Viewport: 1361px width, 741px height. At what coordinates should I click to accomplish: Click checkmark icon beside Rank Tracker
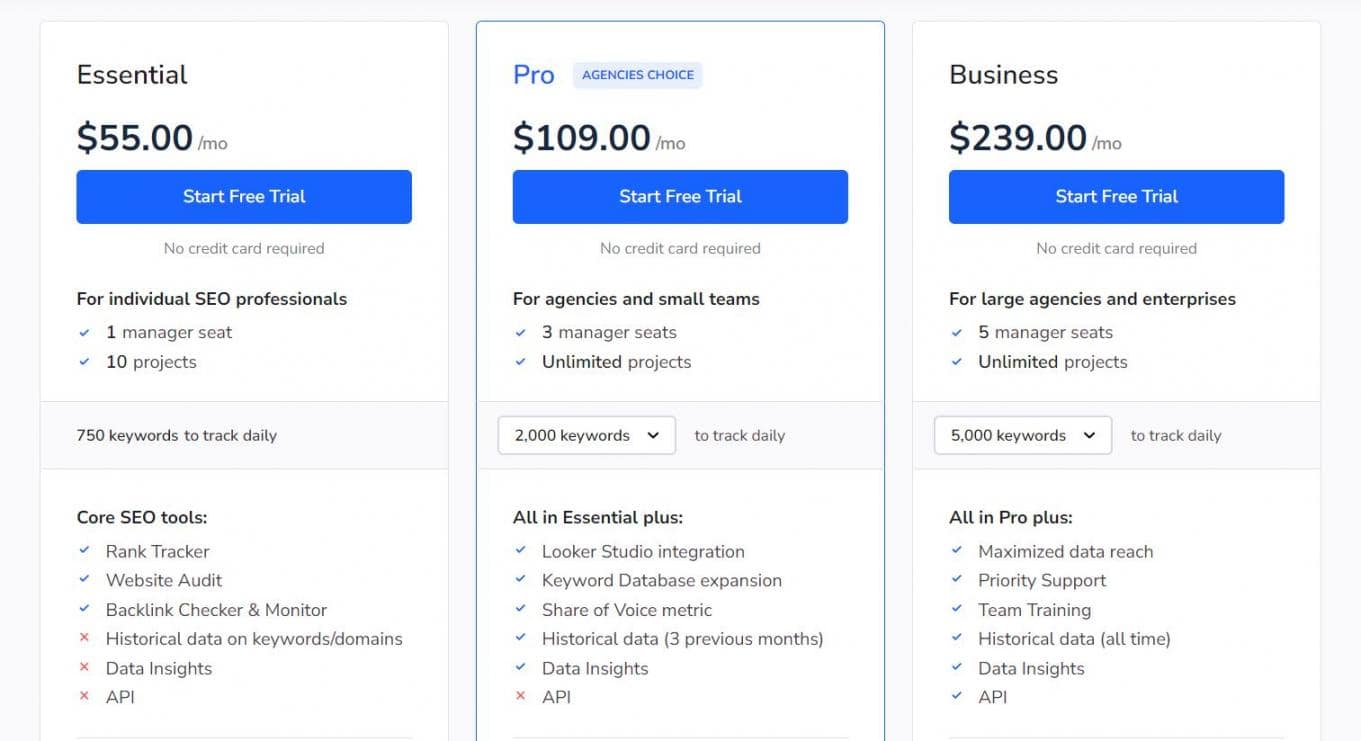pyautogui.click(x=85, y=551)
